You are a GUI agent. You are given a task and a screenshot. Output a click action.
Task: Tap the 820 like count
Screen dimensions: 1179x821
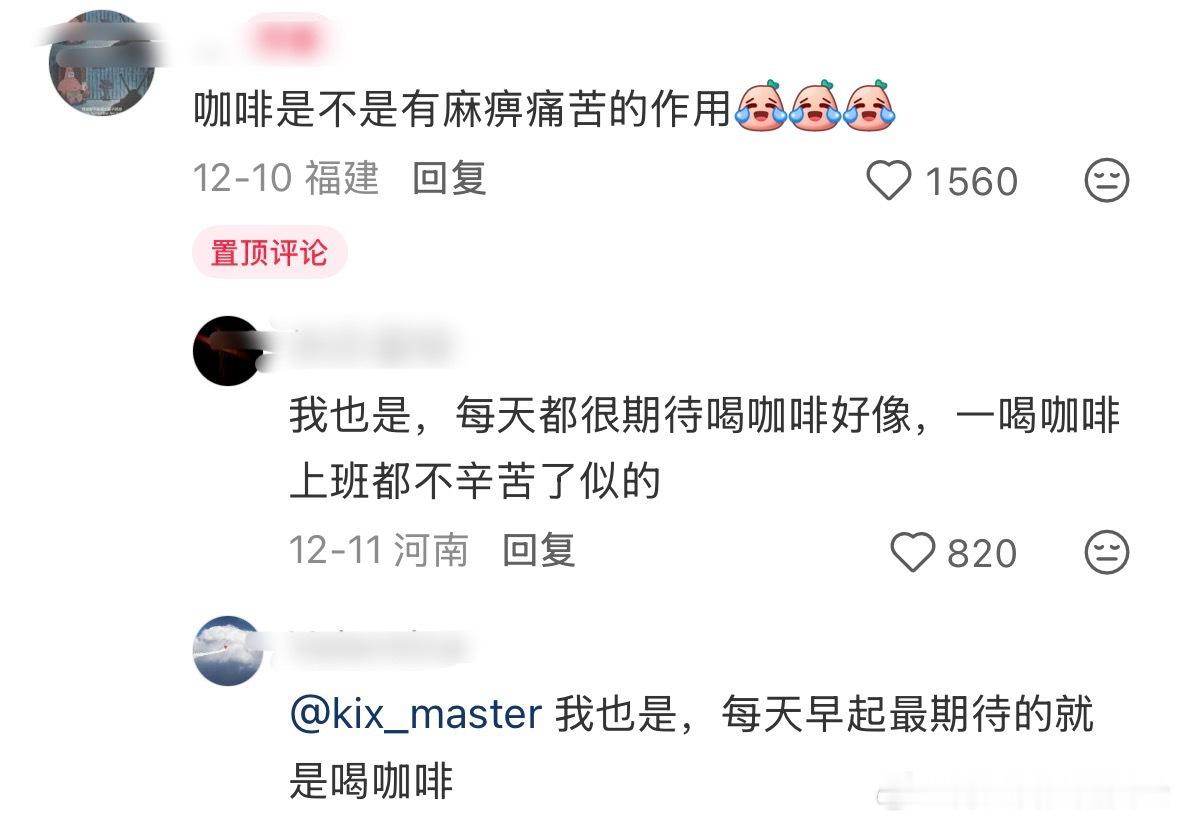tap(982, 553)
